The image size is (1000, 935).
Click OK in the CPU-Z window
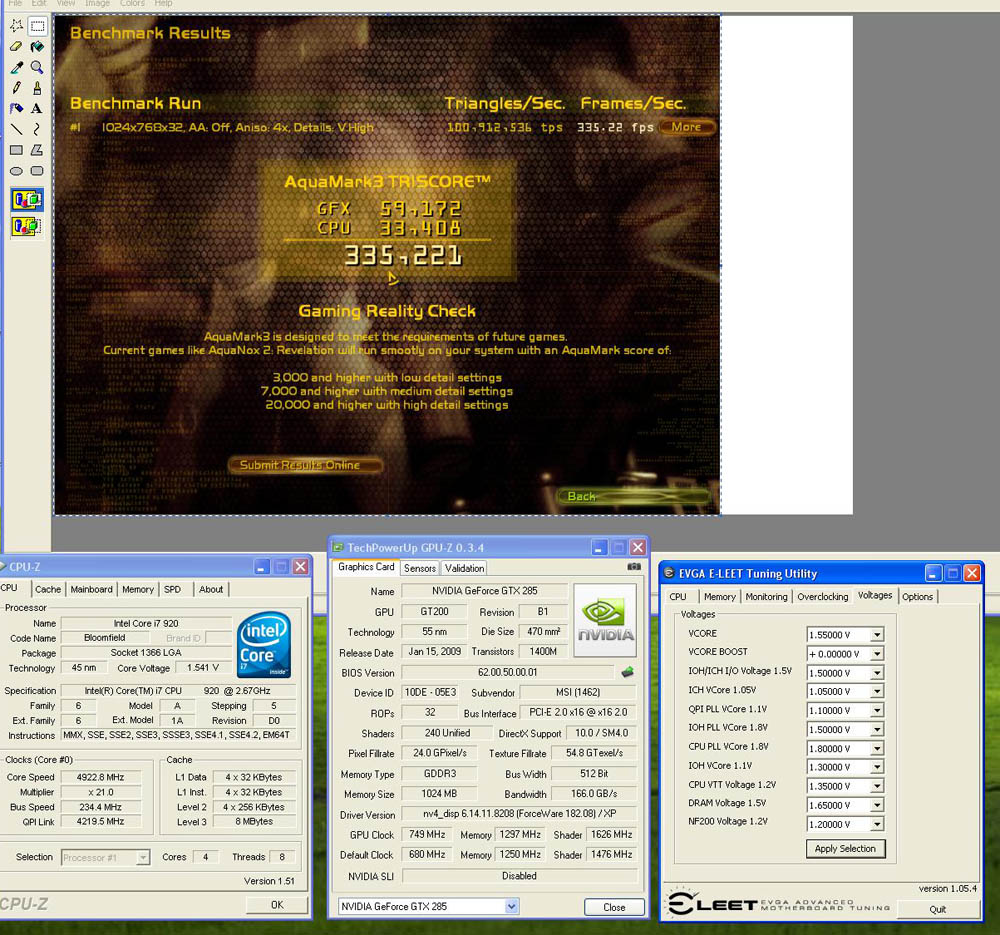[x=277, y=904]
